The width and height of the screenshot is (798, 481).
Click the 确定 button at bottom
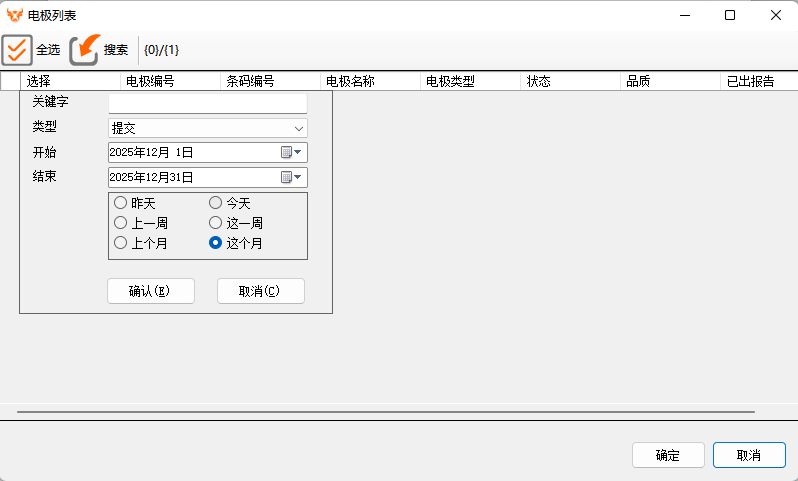[x=668, y=455]
